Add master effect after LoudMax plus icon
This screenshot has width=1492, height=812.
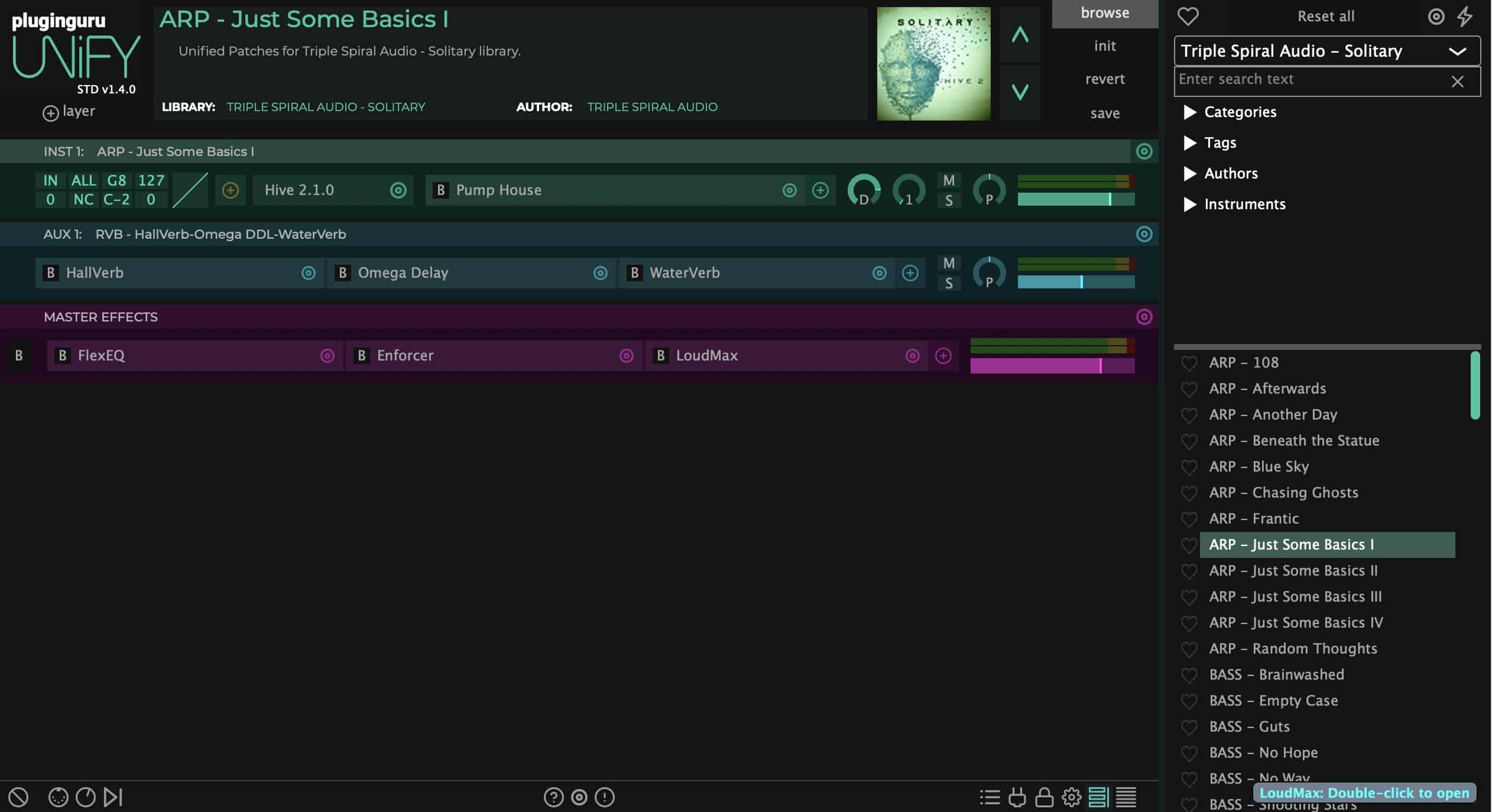pyautogui.click(x=943, y=356)
